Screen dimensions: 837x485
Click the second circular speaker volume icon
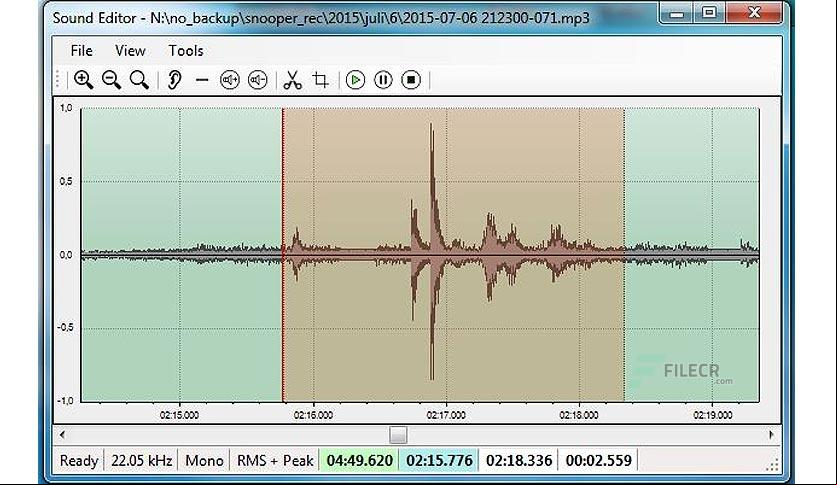[258, 80]
